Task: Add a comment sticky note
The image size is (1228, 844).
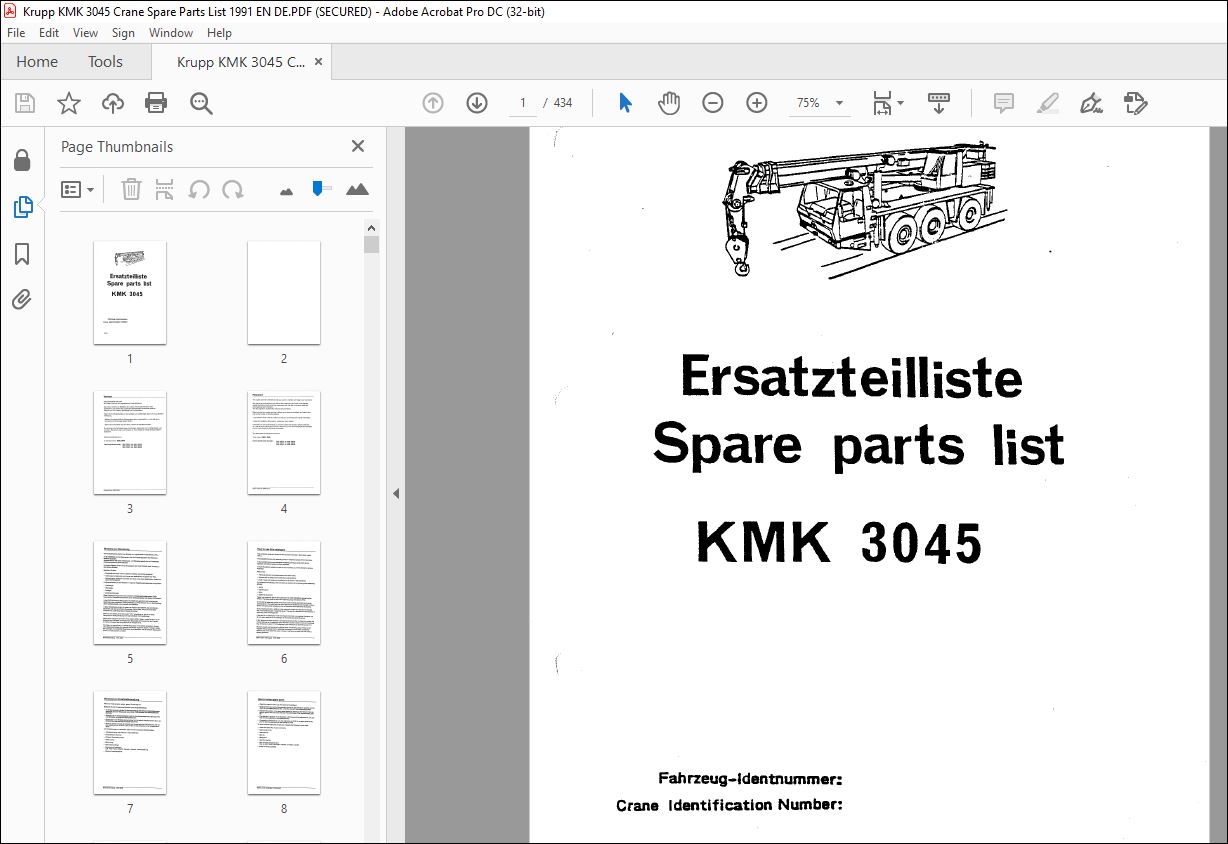Action: tap(1003, 103)
